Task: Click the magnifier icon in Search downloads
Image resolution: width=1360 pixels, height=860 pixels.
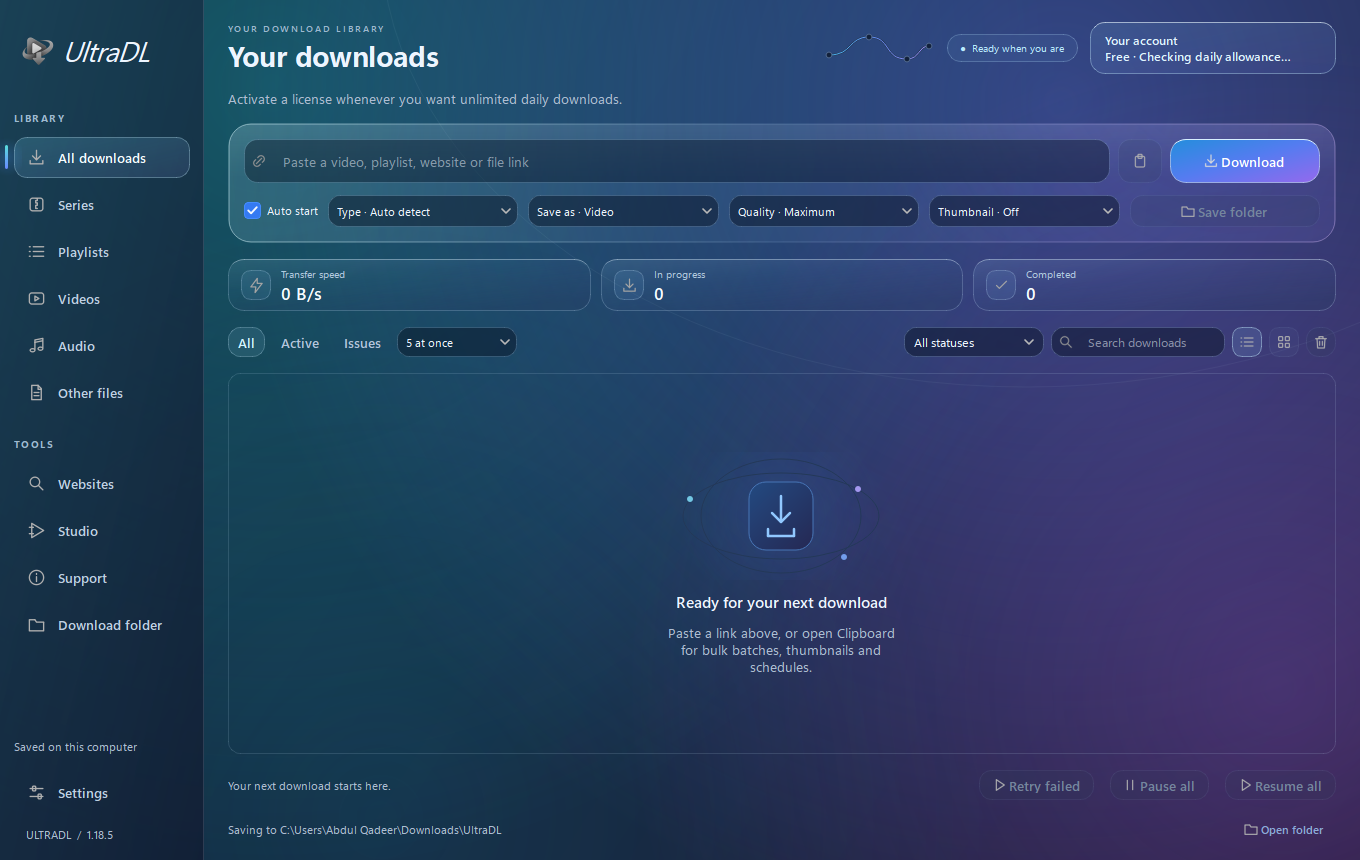Action: (1067, 342)
